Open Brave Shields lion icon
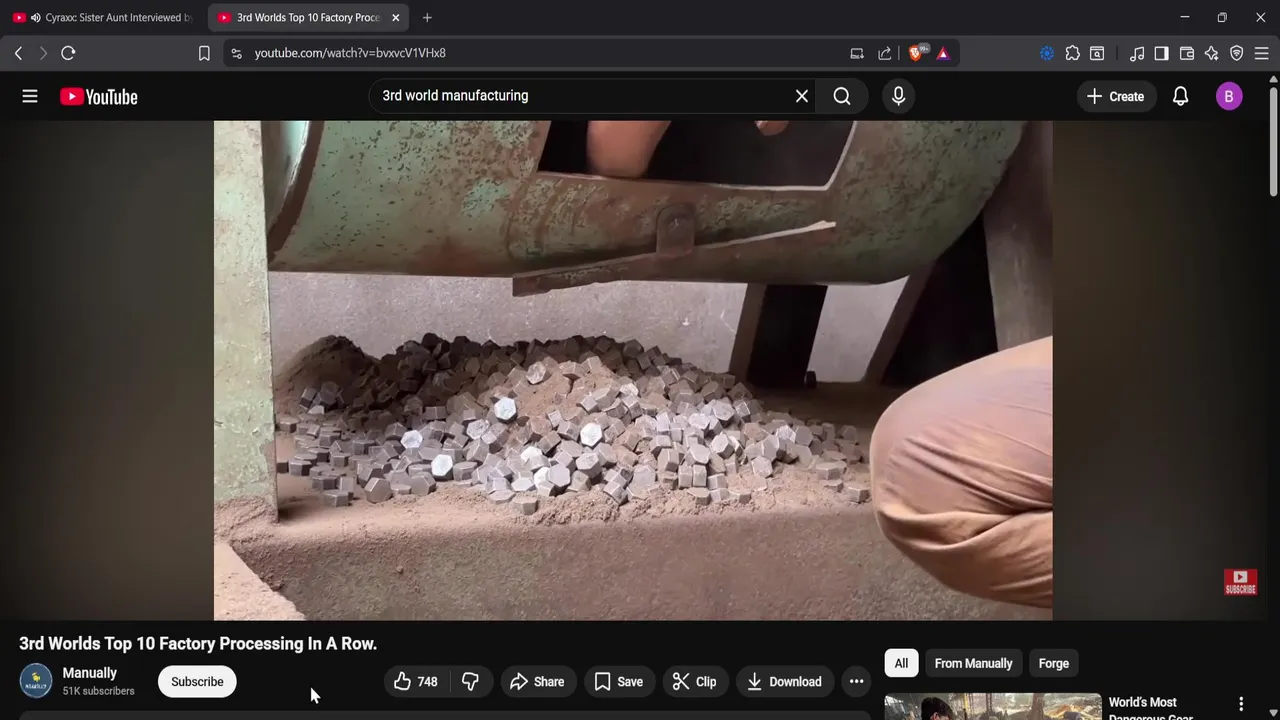 [916, 53]
